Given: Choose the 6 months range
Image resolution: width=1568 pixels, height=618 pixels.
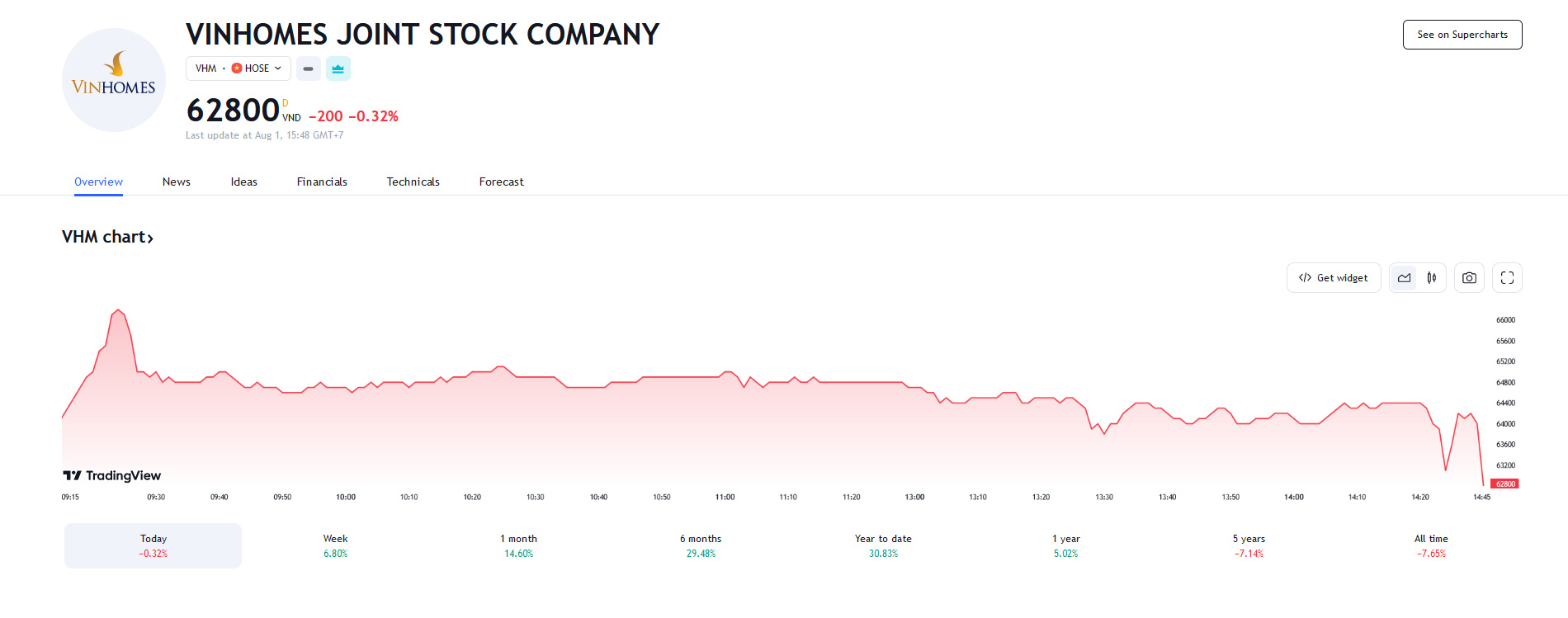Looking at the screenshot, I should (x=701, y=545).
